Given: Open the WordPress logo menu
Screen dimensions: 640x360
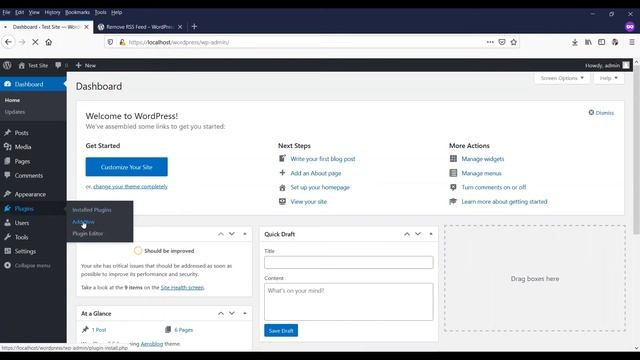Looking at the screenshot, I should (7, 65).
